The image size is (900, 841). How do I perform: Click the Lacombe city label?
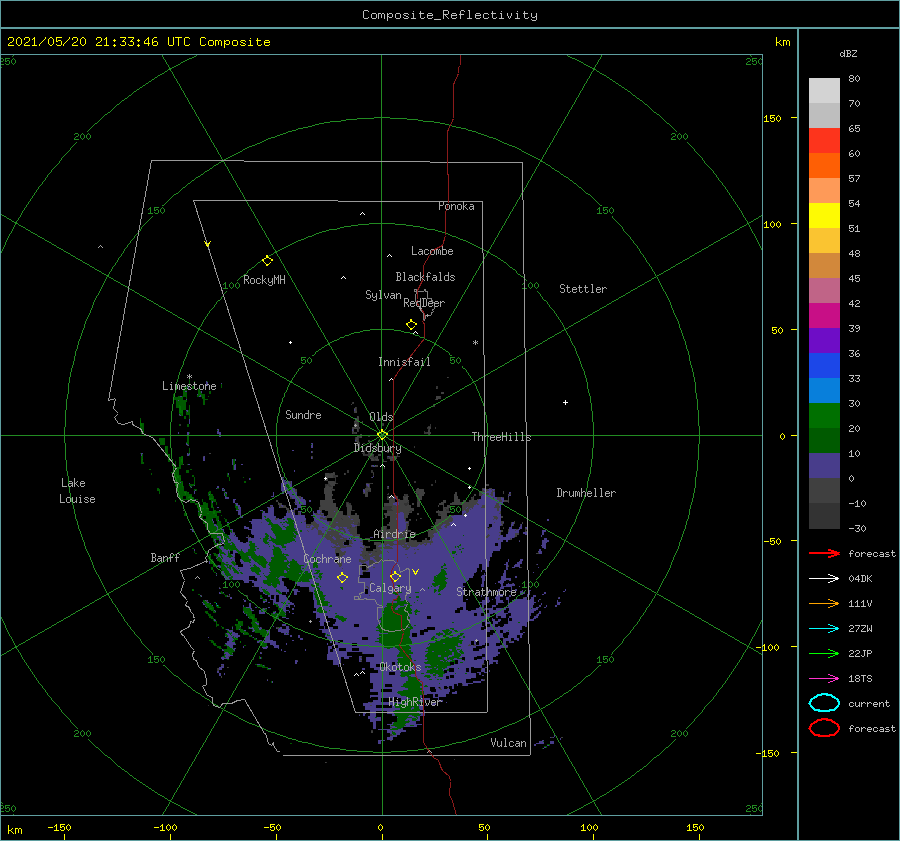(x=432, y=251)
